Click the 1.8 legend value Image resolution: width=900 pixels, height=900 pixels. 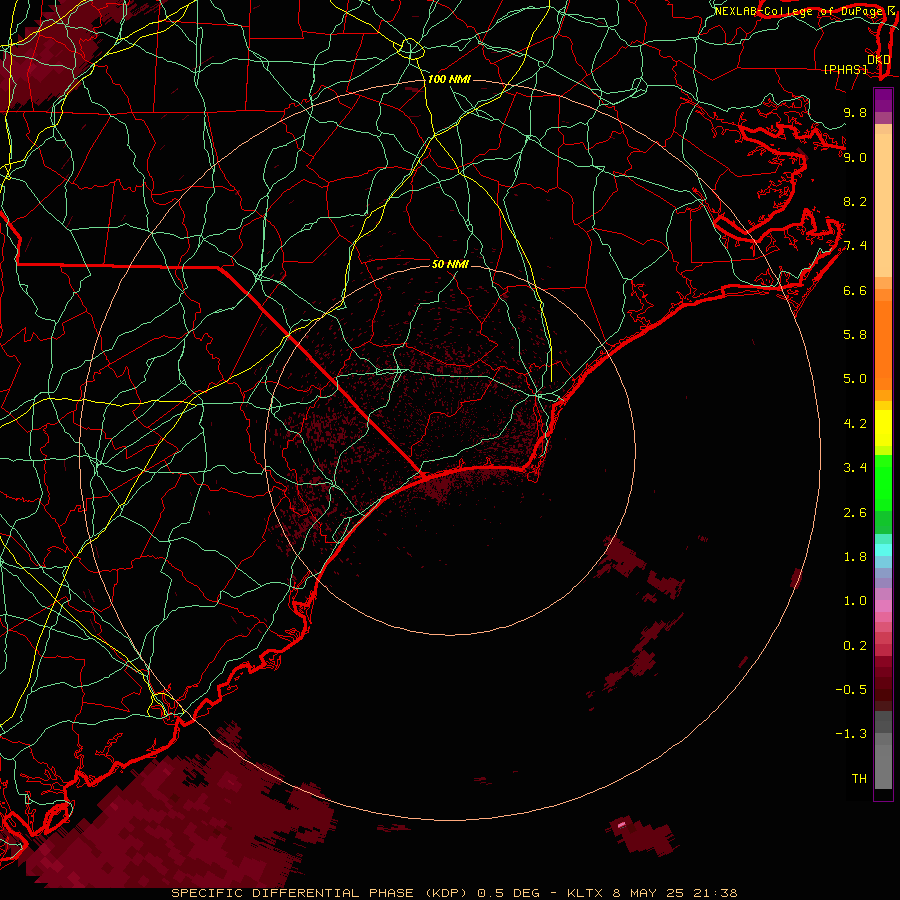tap(855, 557)
